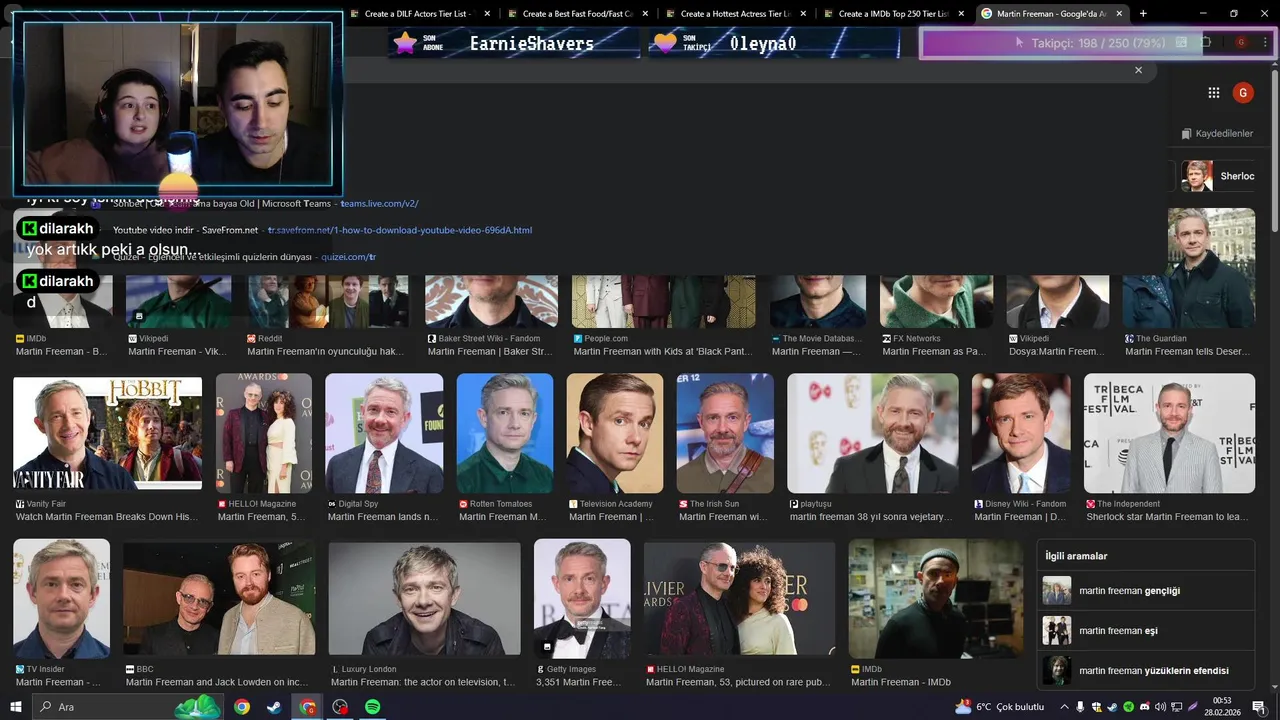Screen dimensions: 1280x720
Task: Open the Kaydedilenler saved items button
Action: (x=1217, y=133)
